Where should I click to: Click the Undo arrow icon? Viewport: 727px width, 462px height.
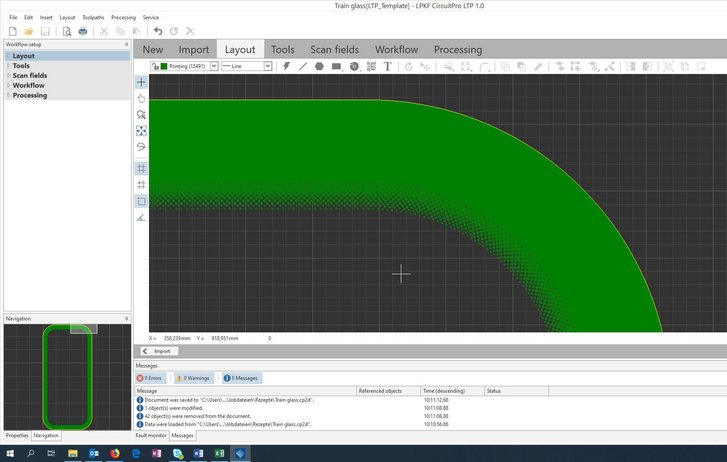pyautogui.click(x=158, y=31)
